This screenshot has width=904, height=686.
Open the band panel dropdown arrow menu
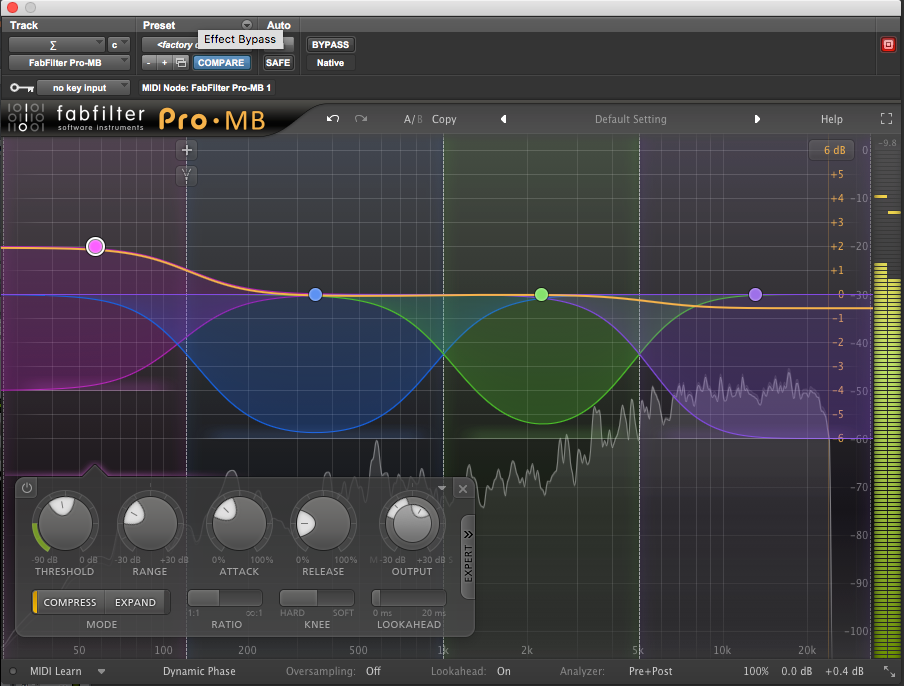pos(442,488)
